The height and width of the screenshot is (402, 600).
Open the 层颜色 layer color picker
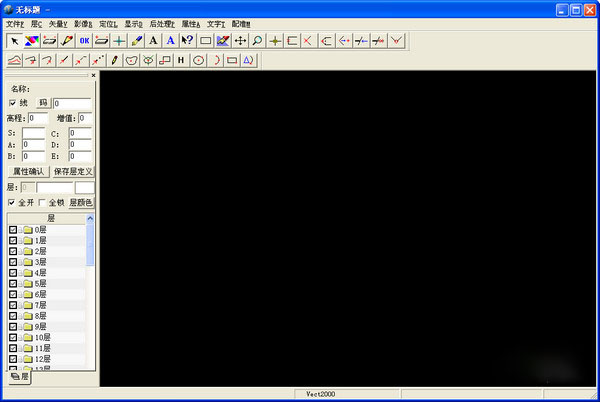(x=81, y=203)
